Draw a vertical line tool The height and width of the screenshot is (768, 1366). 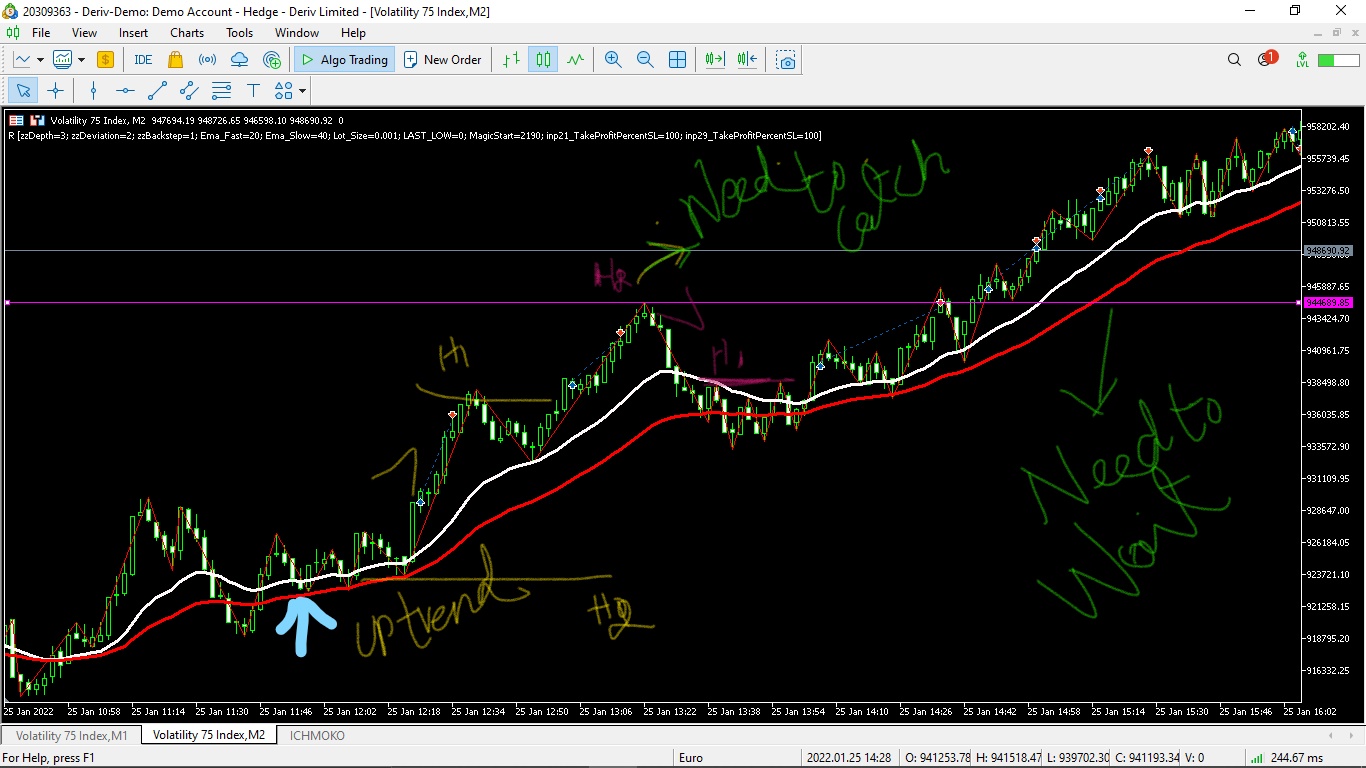click(x=93, y=91)
